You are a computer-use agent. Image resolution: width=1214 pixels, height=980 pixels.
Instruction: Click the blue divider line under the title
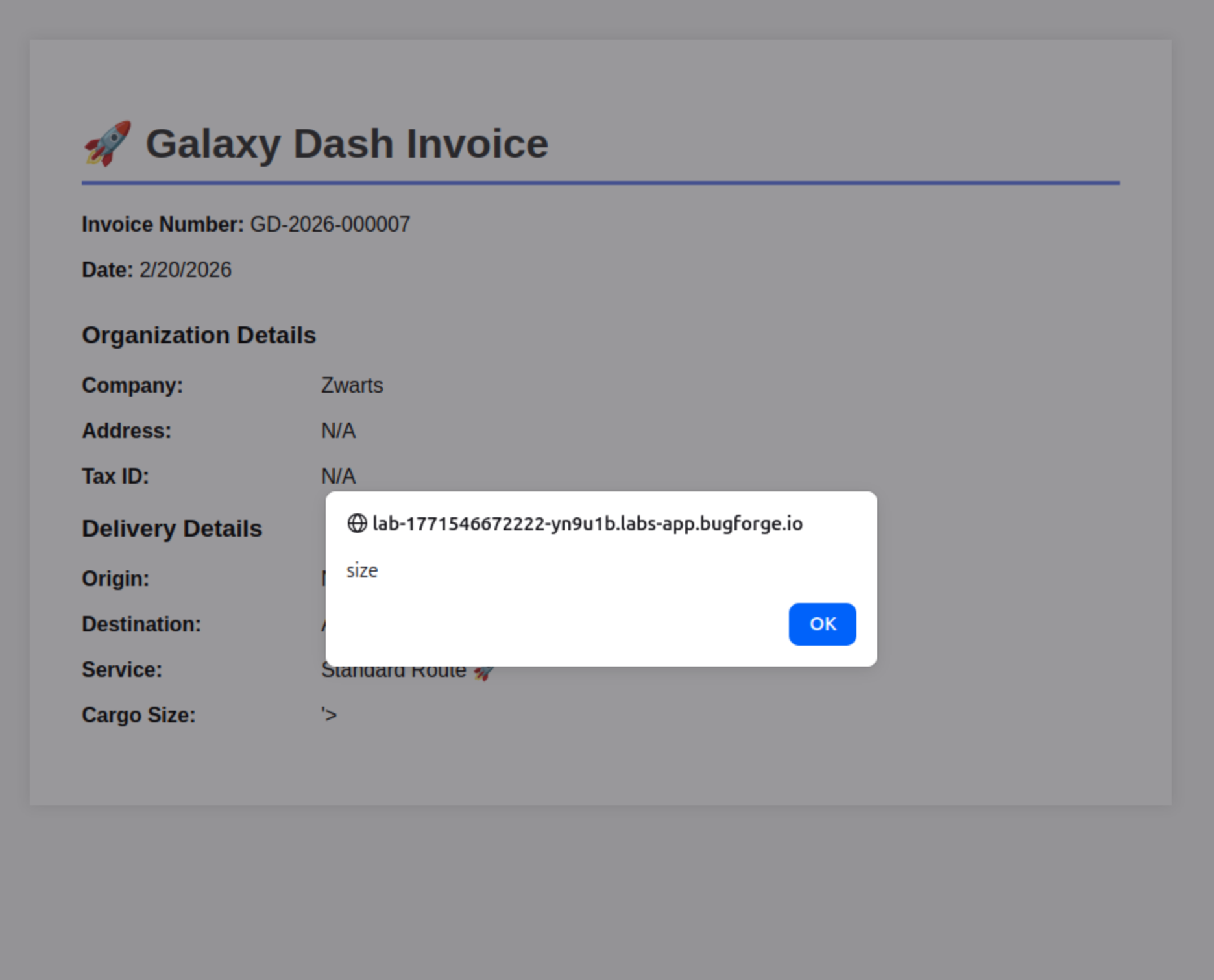600,183
